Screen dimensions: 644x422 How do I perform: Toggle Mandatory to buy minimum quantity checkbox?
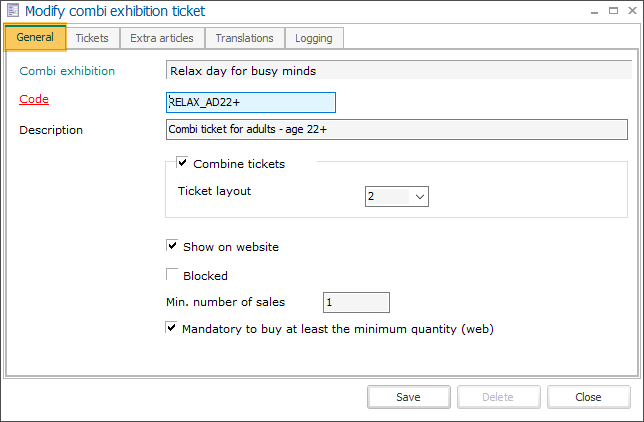[x=173, y=328]
